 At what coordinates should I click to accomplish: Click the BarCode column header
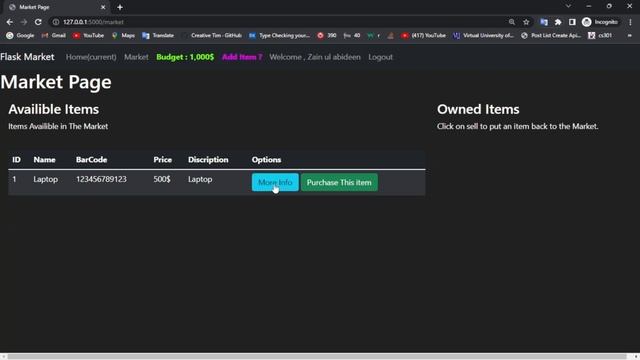tap(91, 160)
